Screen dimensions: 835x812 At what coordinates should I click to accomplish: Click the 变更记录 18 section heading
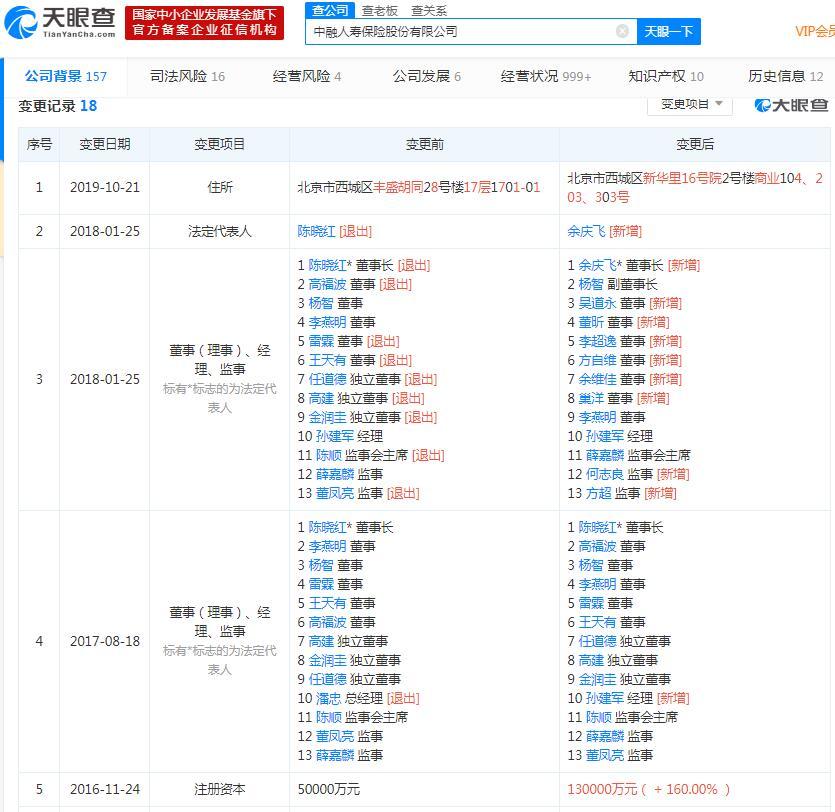[58, 106]
